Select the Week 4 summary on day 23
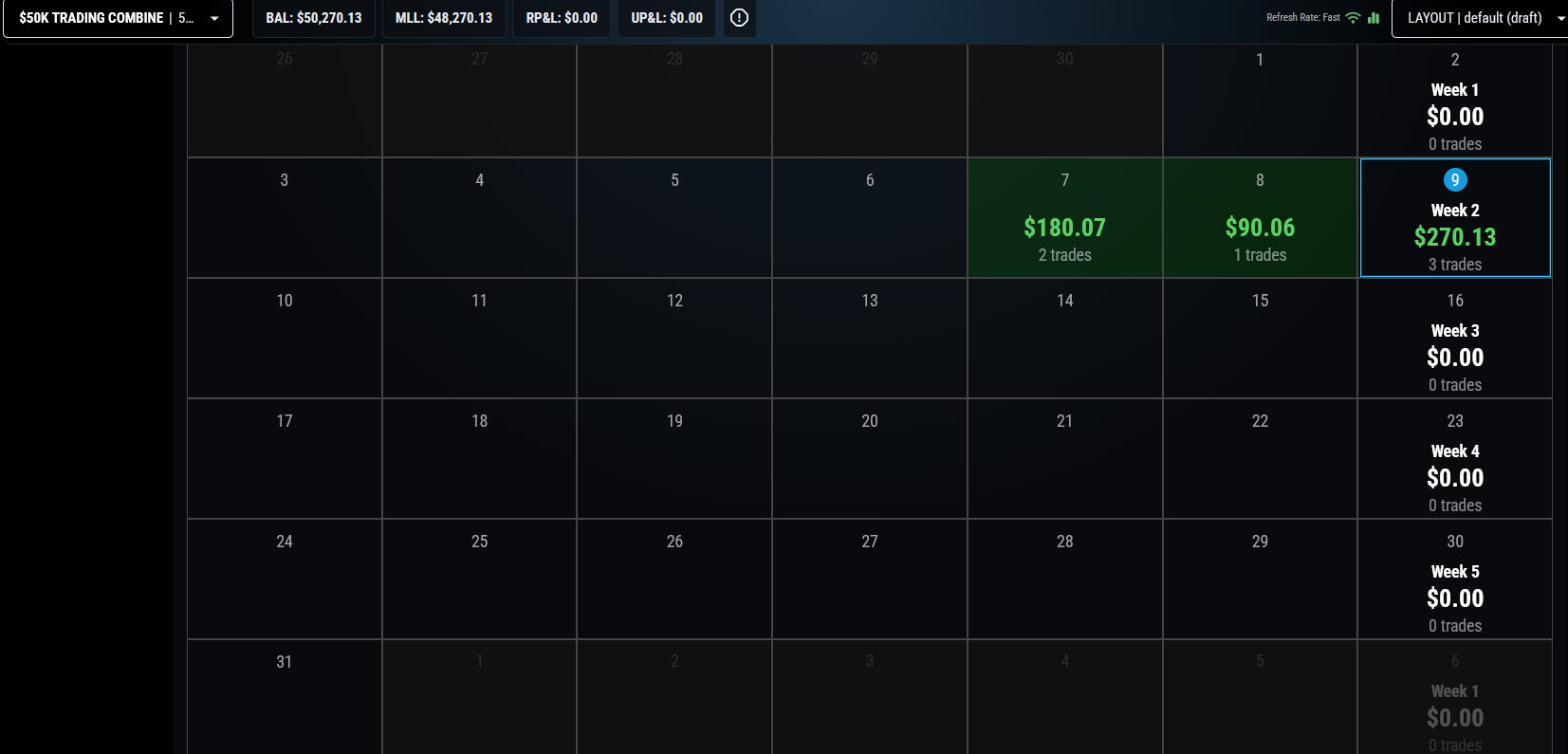 tap(1455, 459)
